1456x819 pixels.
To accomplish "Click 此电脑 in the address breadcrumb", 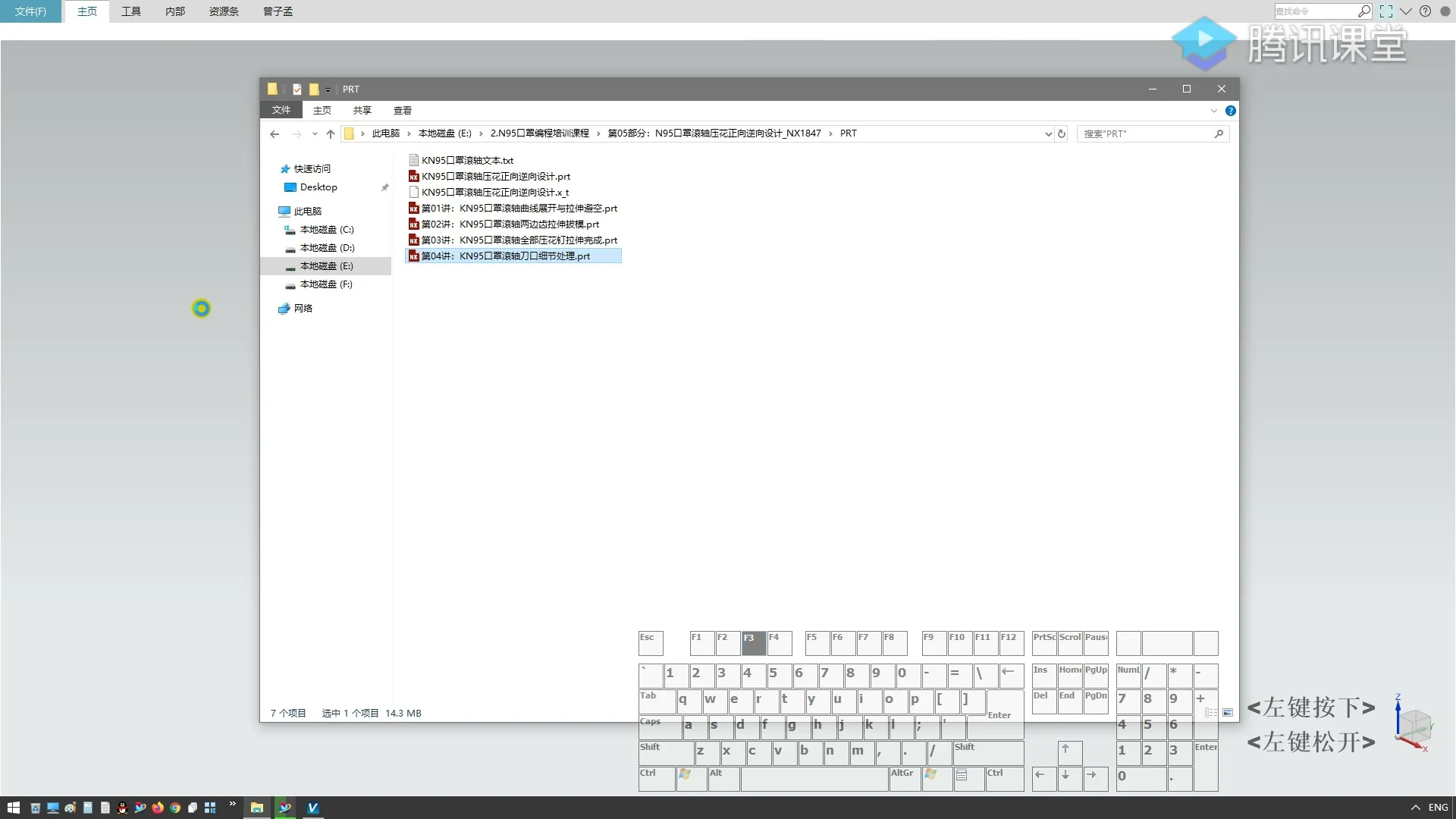I will [385, 133].
